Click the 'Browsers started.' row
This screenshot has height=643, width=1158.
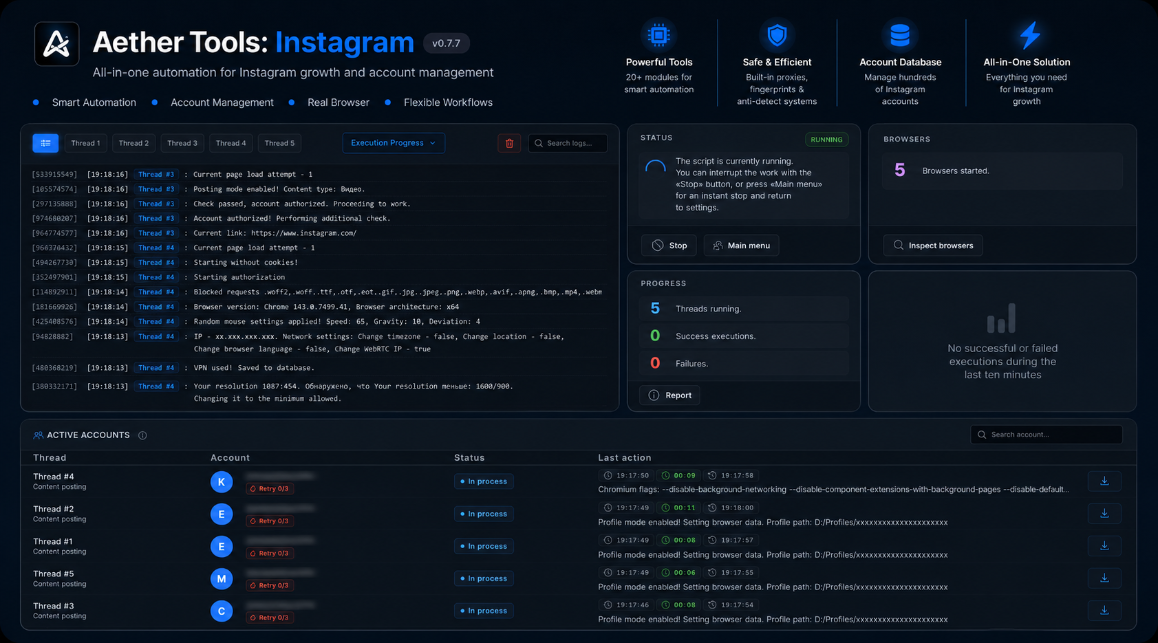1002,171
